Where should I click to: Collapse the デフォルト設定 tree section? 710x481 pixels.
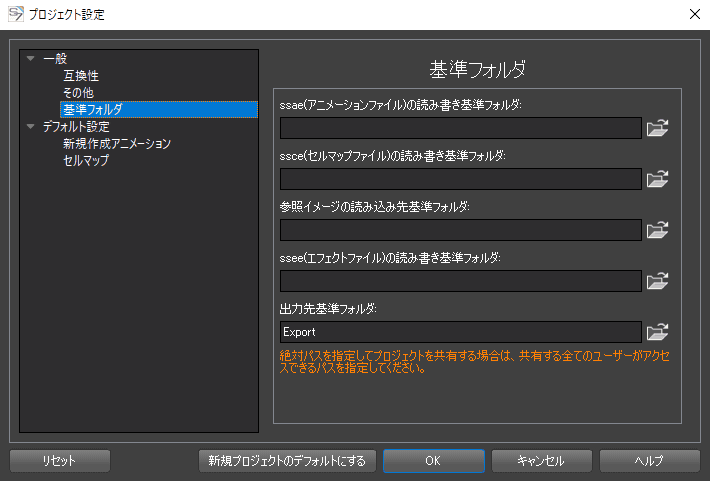(x=31, y=126)
